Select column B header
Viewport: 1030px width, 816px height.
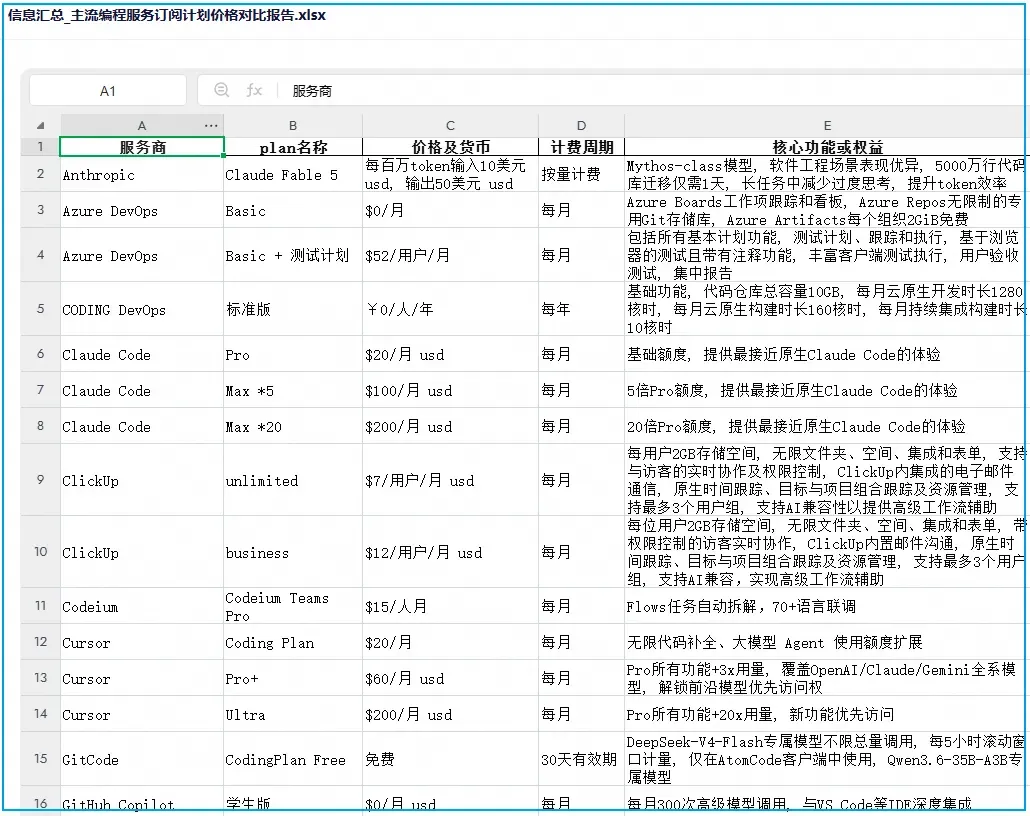pyautogui.click(x=293, y=125)
